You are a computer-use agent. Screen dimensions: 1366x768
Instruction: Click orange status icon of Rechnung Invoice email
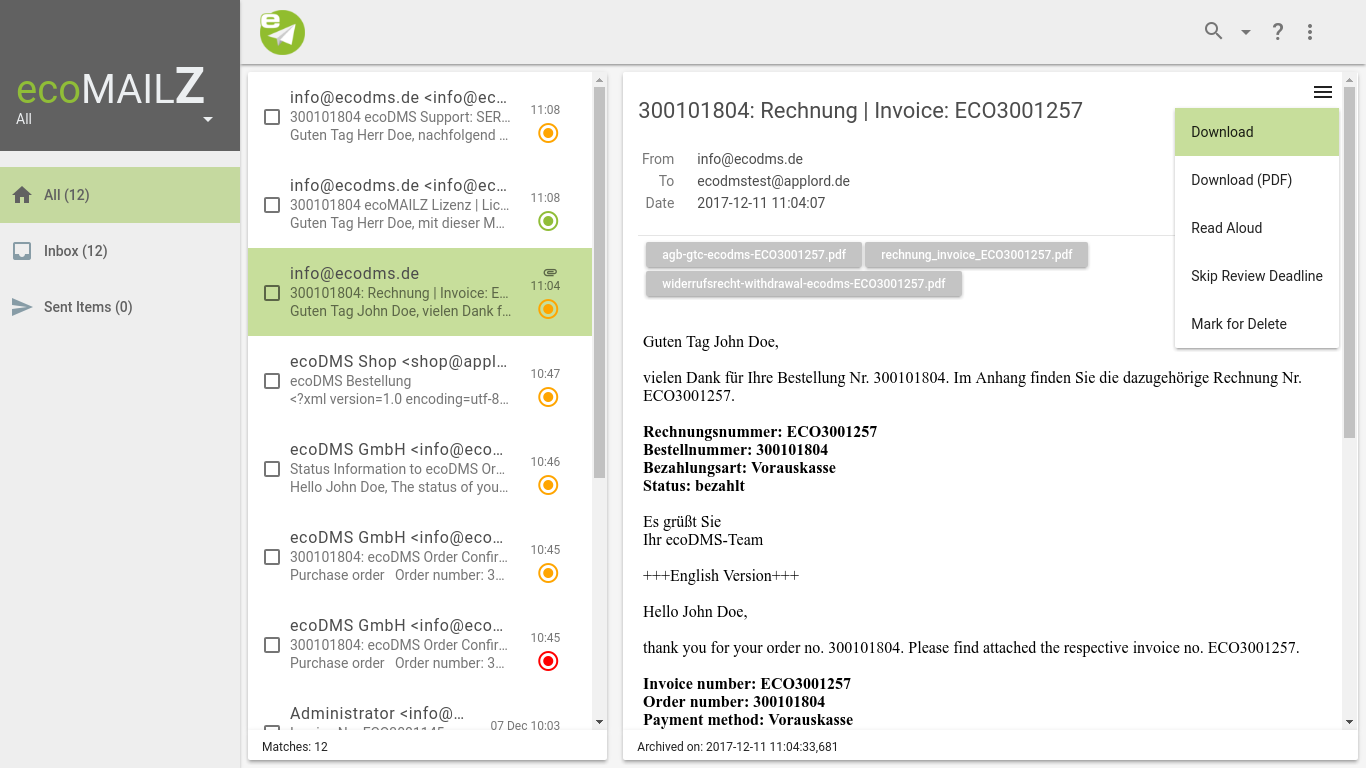point(548,309)
